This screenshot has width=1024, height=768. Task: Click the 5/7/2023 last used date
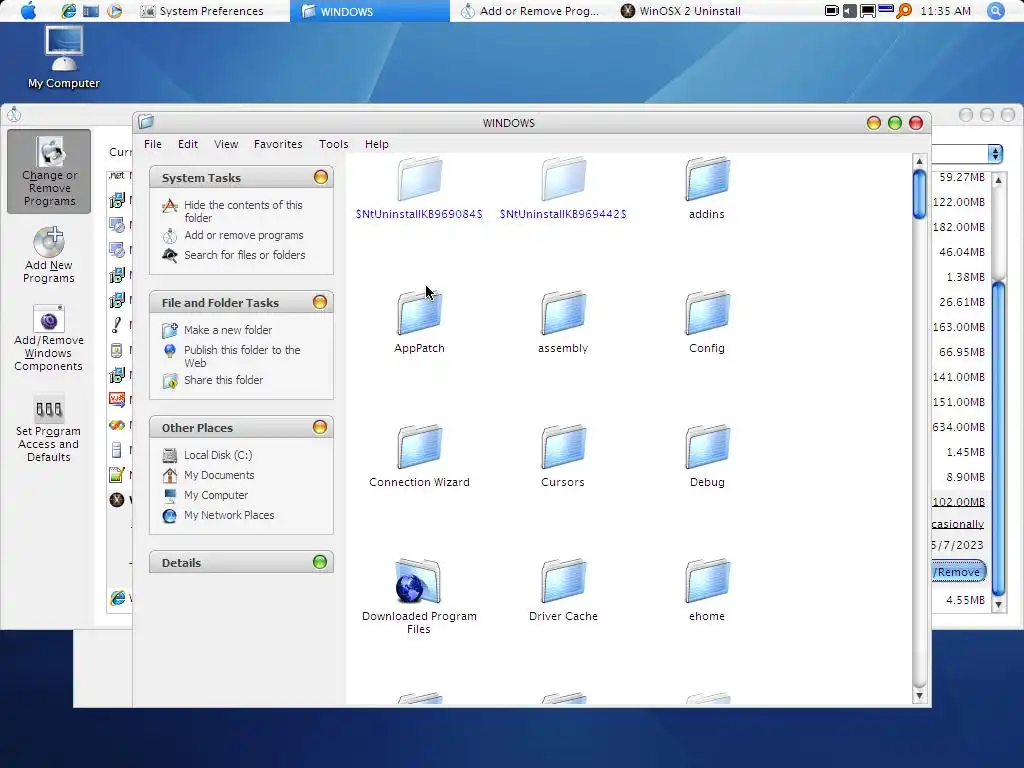[957, 545]
